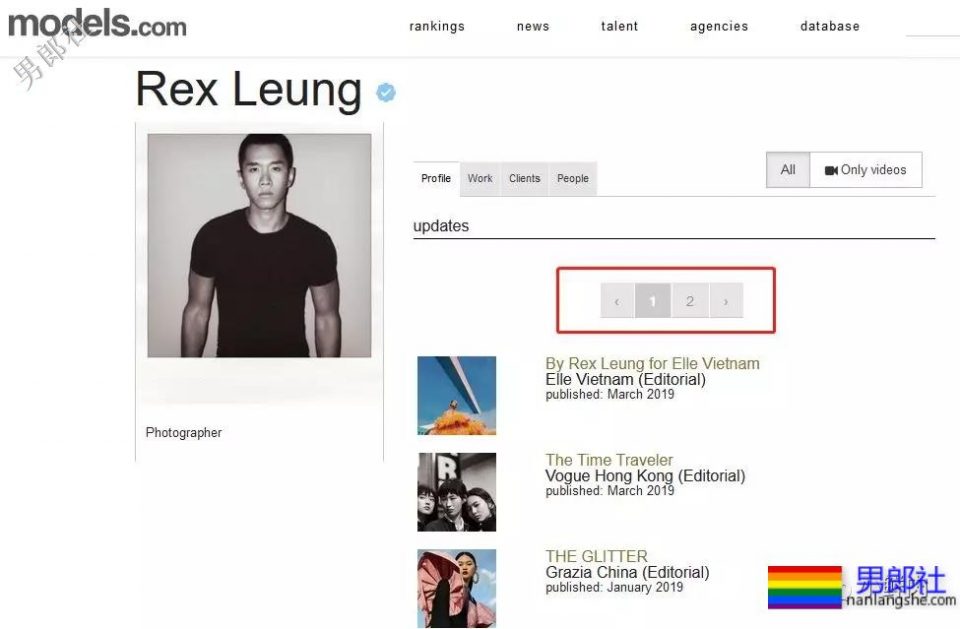
Task: Open The Time Traveler editorial link
Action: coord(609,460)
